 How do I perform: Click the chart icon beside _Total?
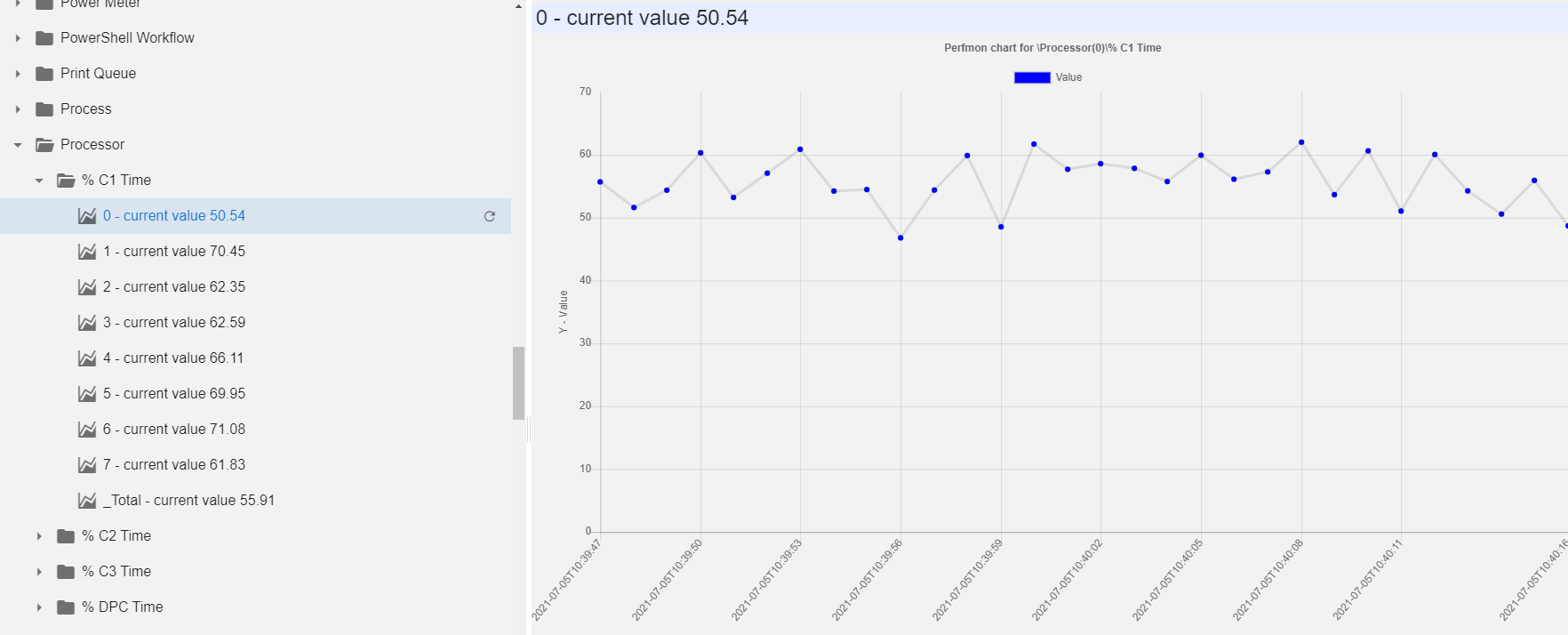pyautogui.click(x=87, y=501)
